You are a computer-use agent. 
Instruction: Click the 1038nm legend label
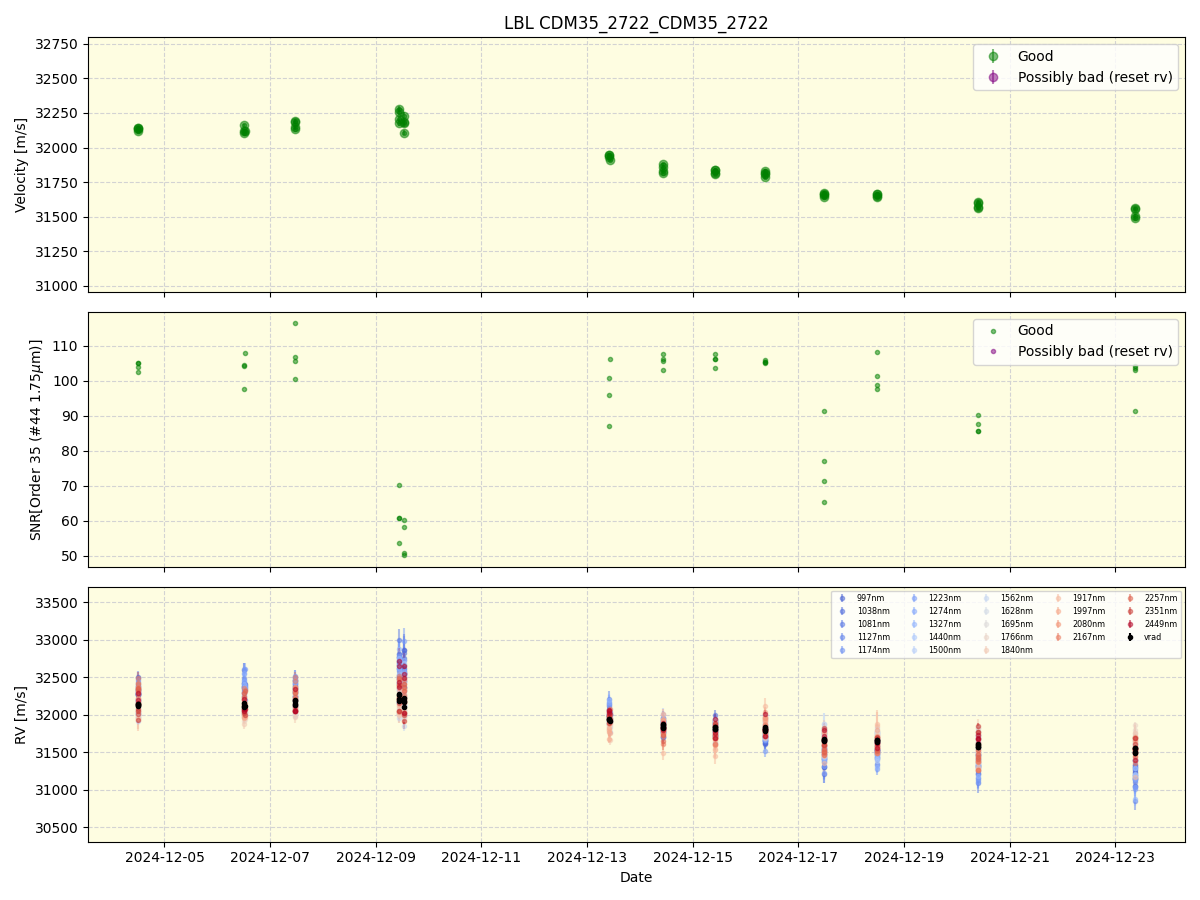tap(873, 611)
